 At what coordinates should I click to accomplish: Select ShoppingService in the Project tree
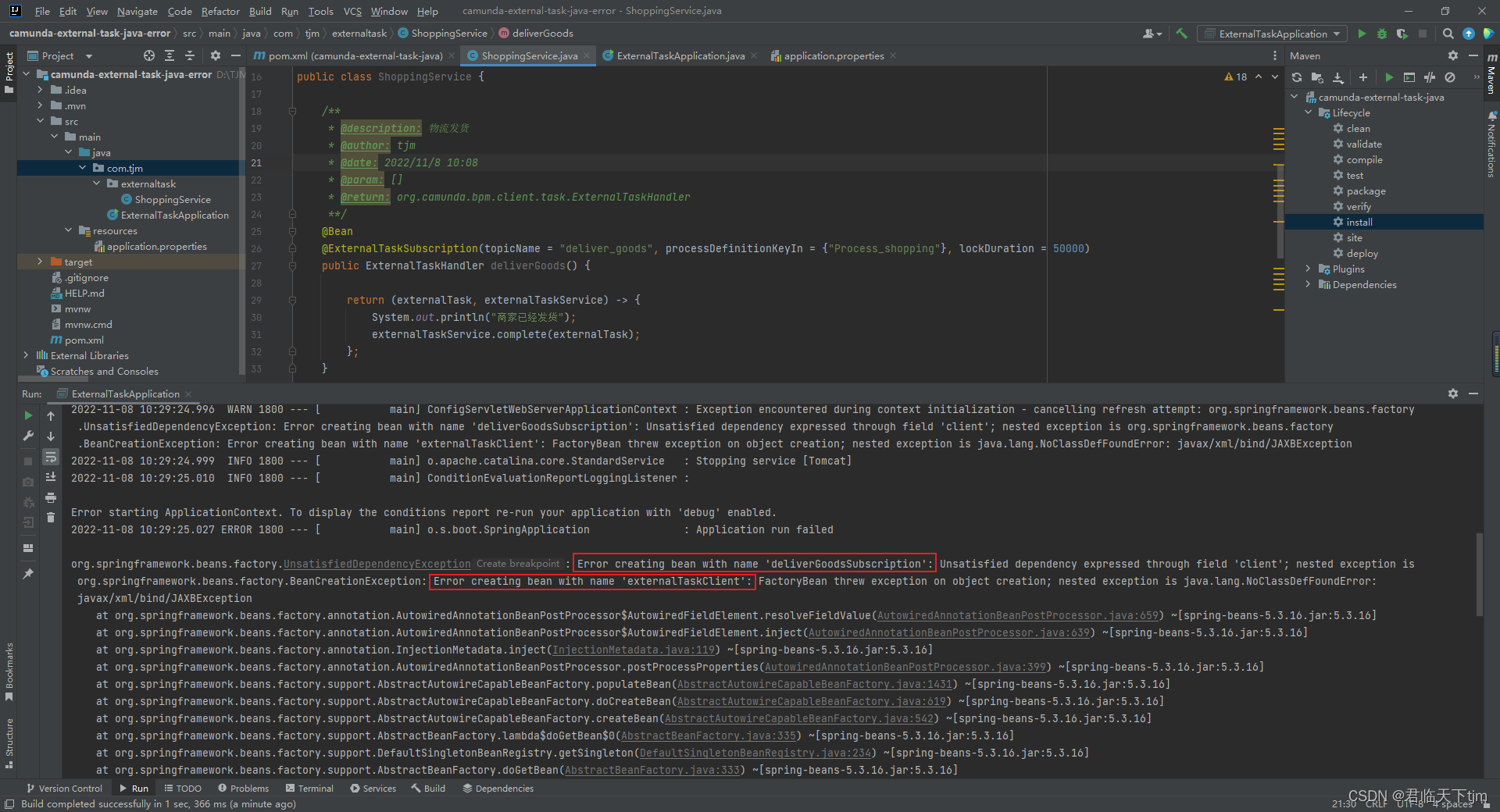click(172, 199)
